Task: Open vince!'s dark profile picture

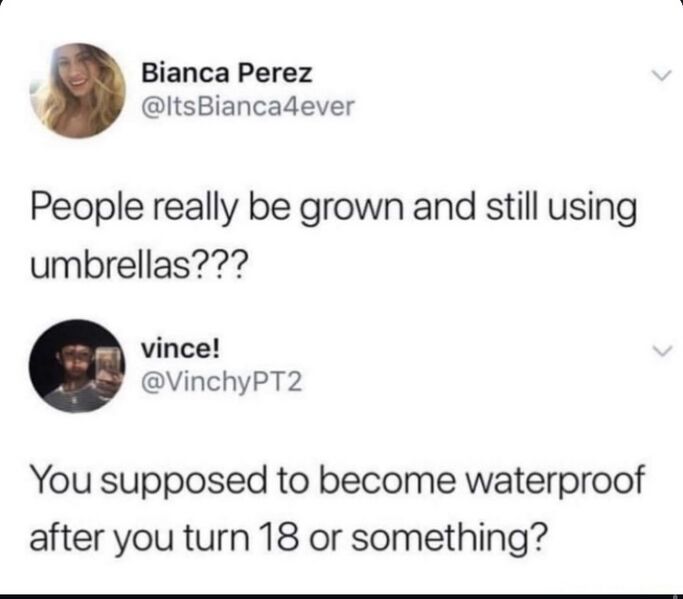Action: point(77,366)
